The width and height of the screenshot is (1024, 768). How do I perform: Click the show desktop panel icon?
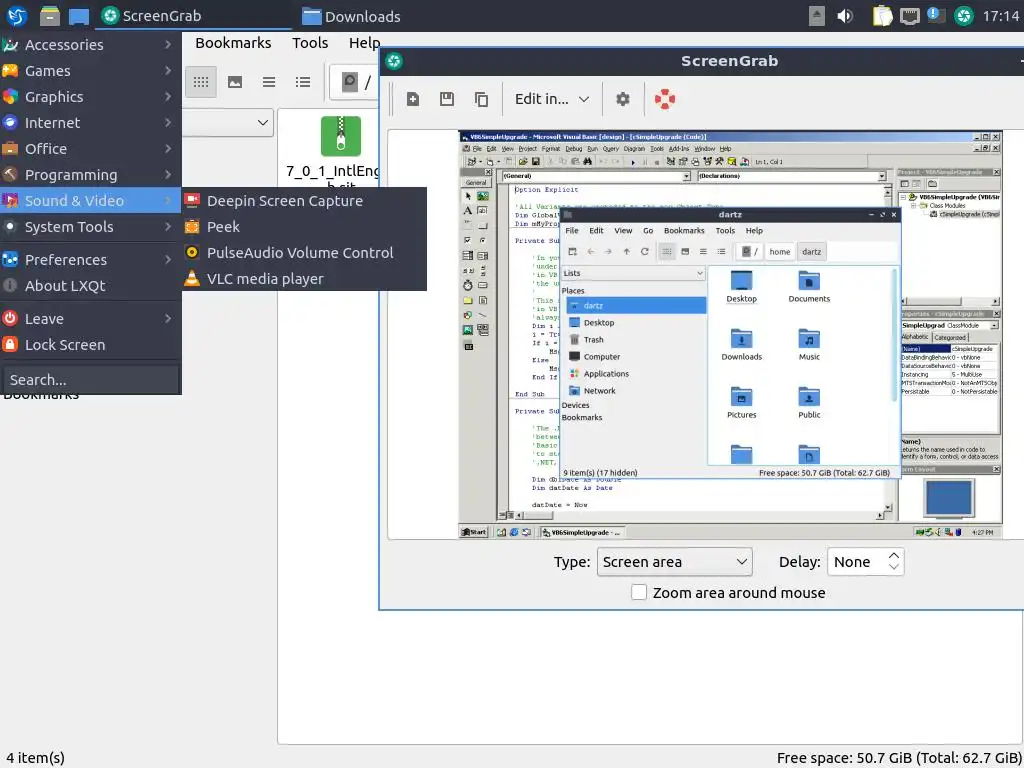78,16
